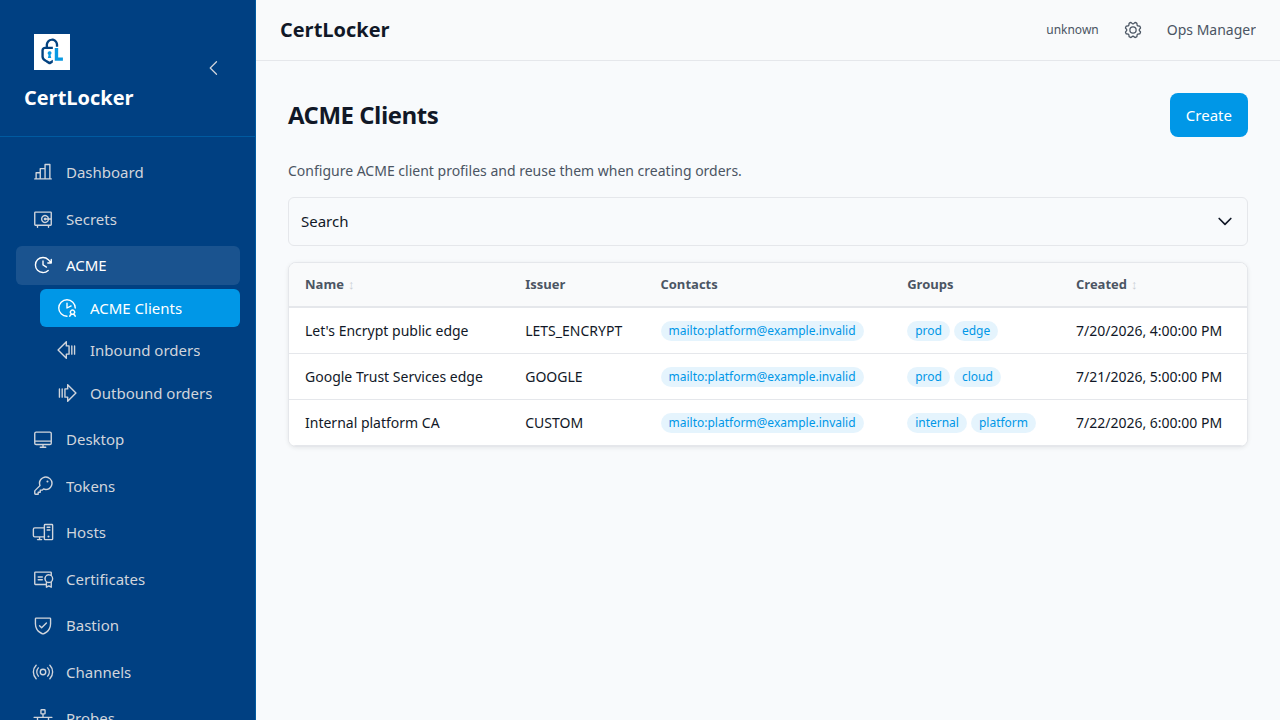Screen dimensions: 1280x720
Task: Open the Dashboard page
Action: pyautogui.click(x=128, y=172)
